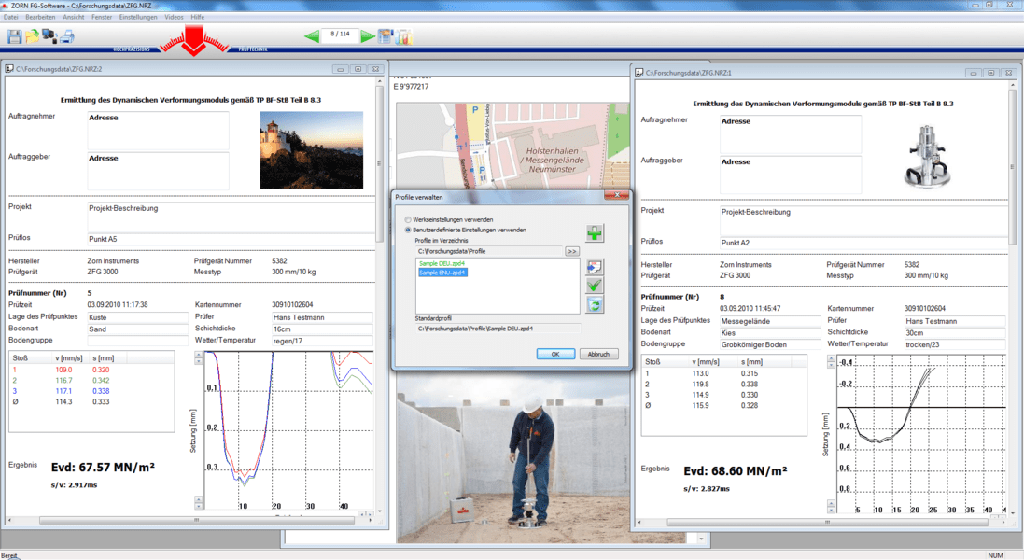The width and height of the screenshot is (1024, 560).
Task: Click Bodengruppe field Grobkörniger Boden
Action: [x=770, y=345]
